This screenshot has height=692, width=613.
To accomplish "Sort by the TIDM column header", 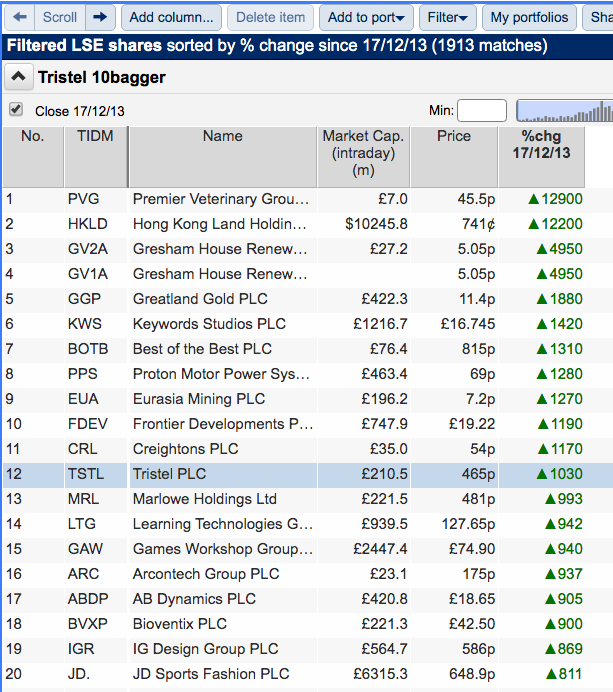I will [95, 157].
